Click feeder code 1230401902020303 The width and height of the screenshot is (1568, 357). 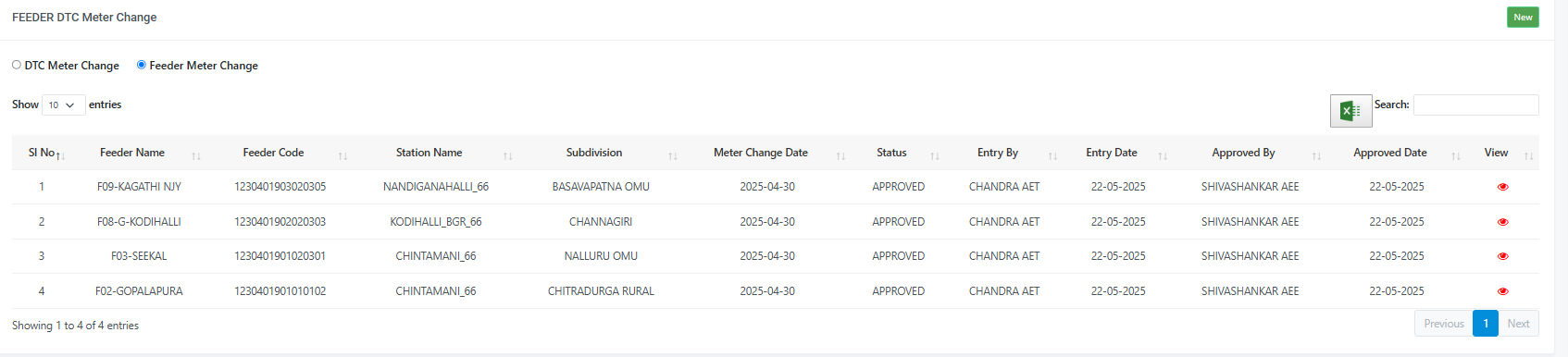[280, 222]
